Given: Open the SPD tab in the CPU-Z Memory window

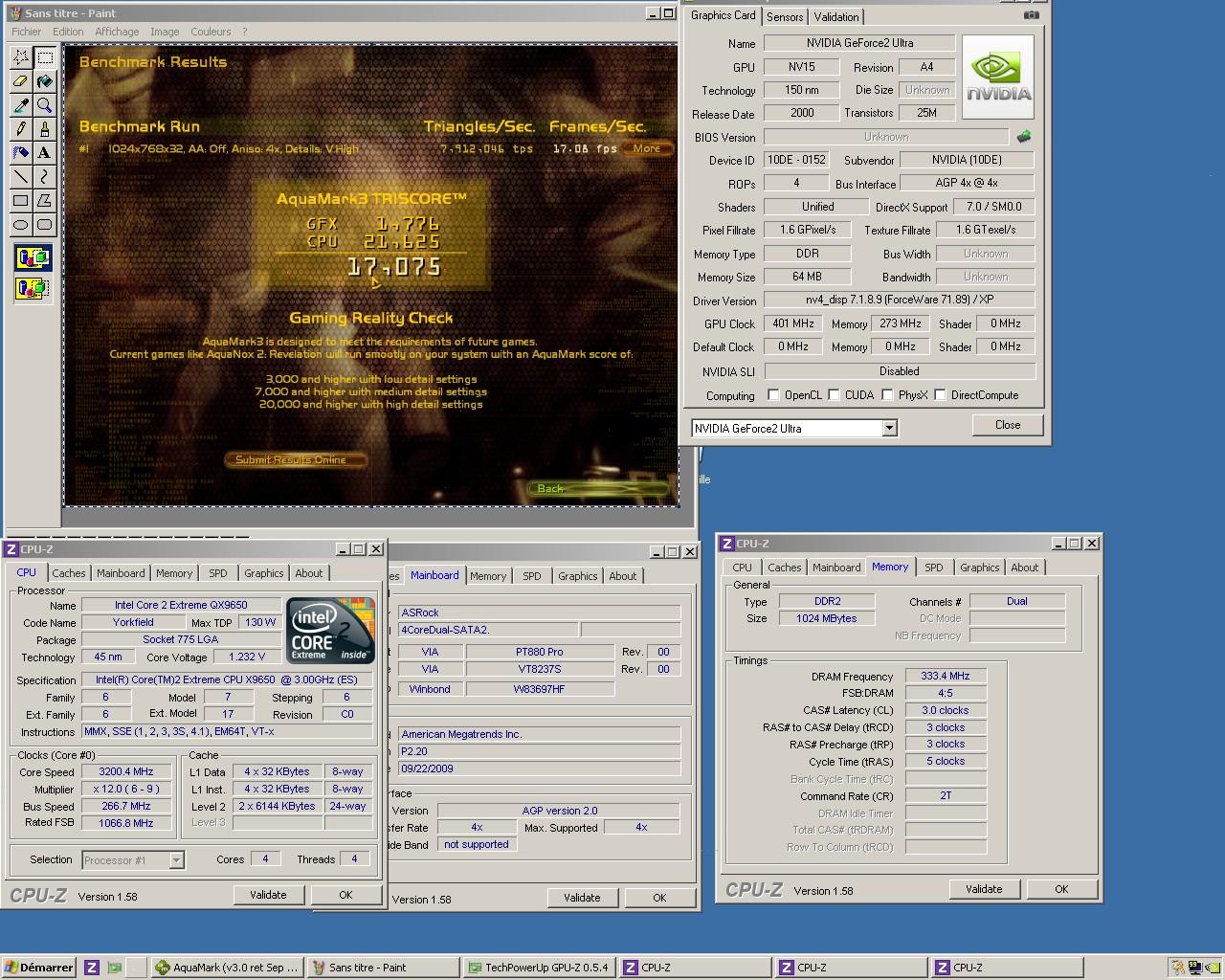Looking at the screenshot, I should click(x=934, y=568).
